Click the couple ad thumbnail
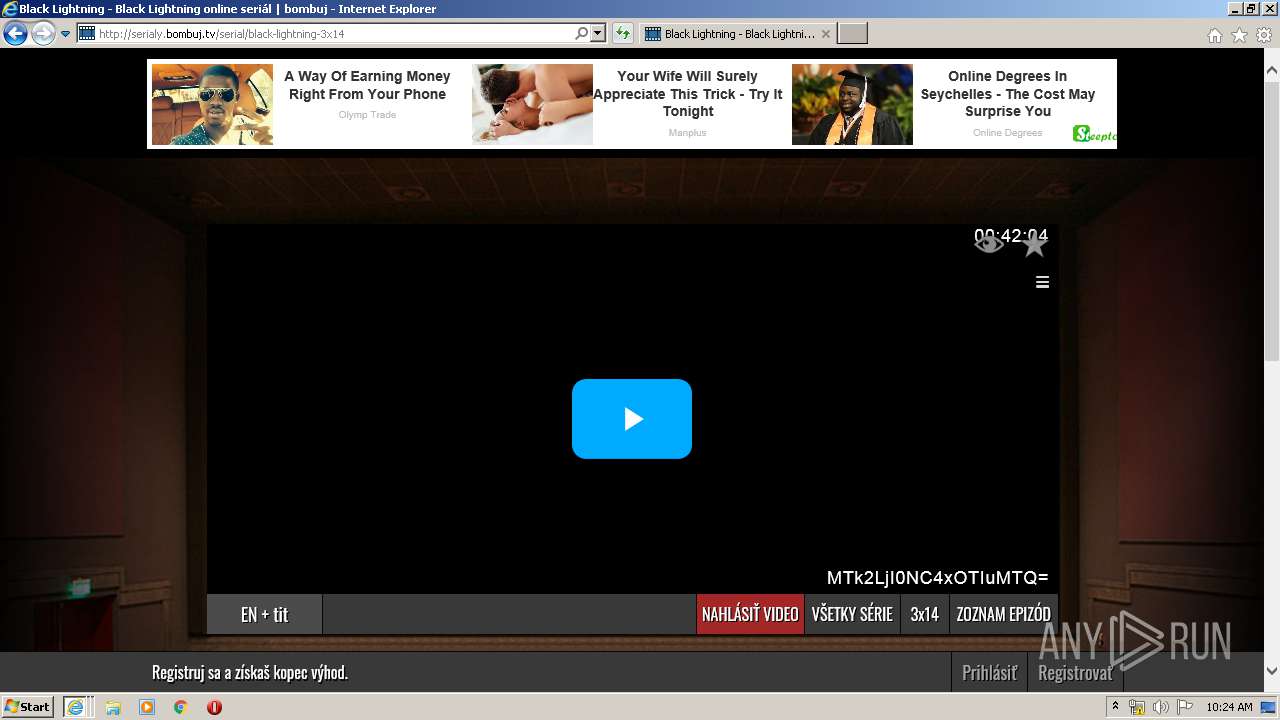 pos(532,104)
